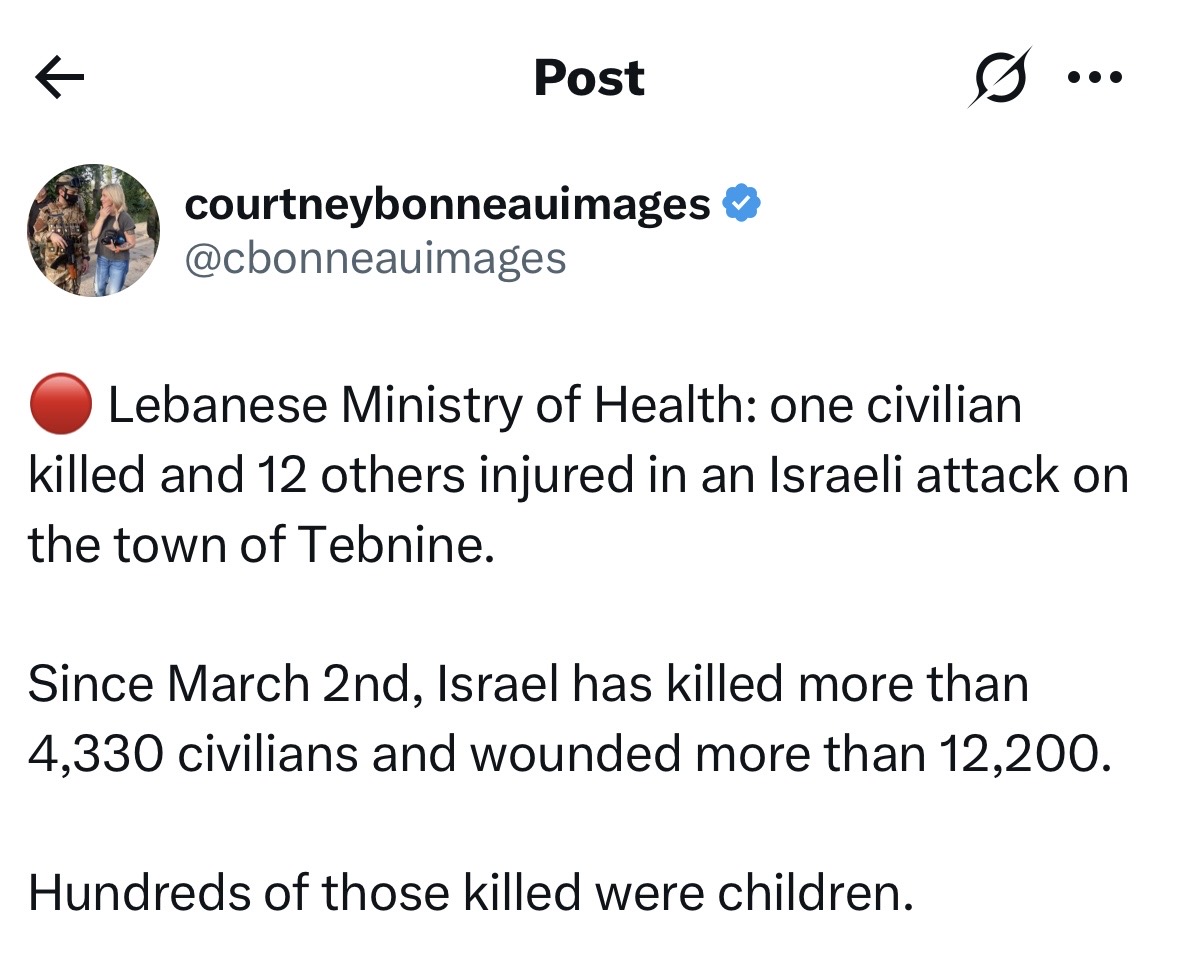Click the phrase Lebanese Ministry of Health
The image size is (1179, 978).
pos(427,406)
